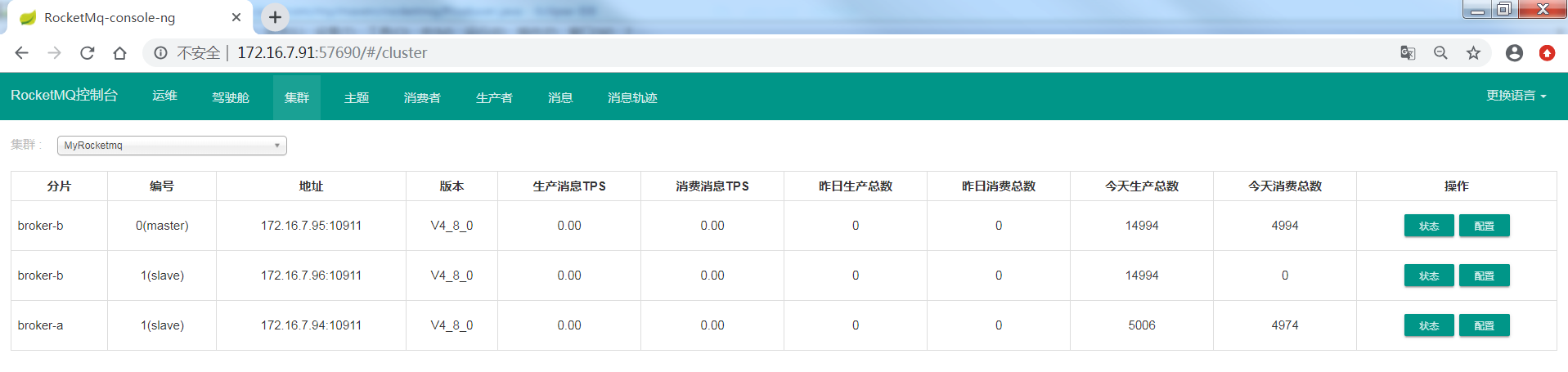This screenshot has height=372, width=1568.
Task: Open the 驾驶舱 dashboard page
Action: pos(231,97)
